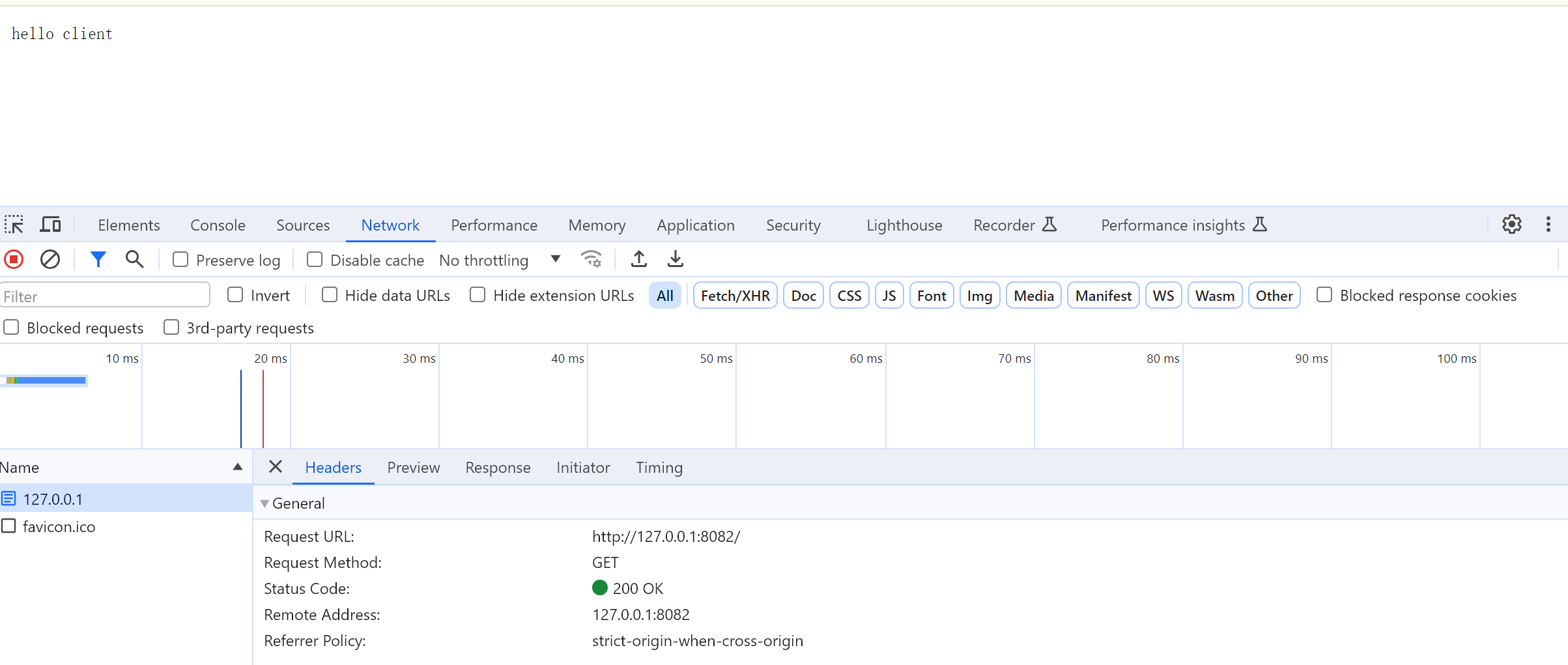The width and height of the screenshot is (1568, 665).
Task: Toggle the filter funnel icon
Action: 98,260
